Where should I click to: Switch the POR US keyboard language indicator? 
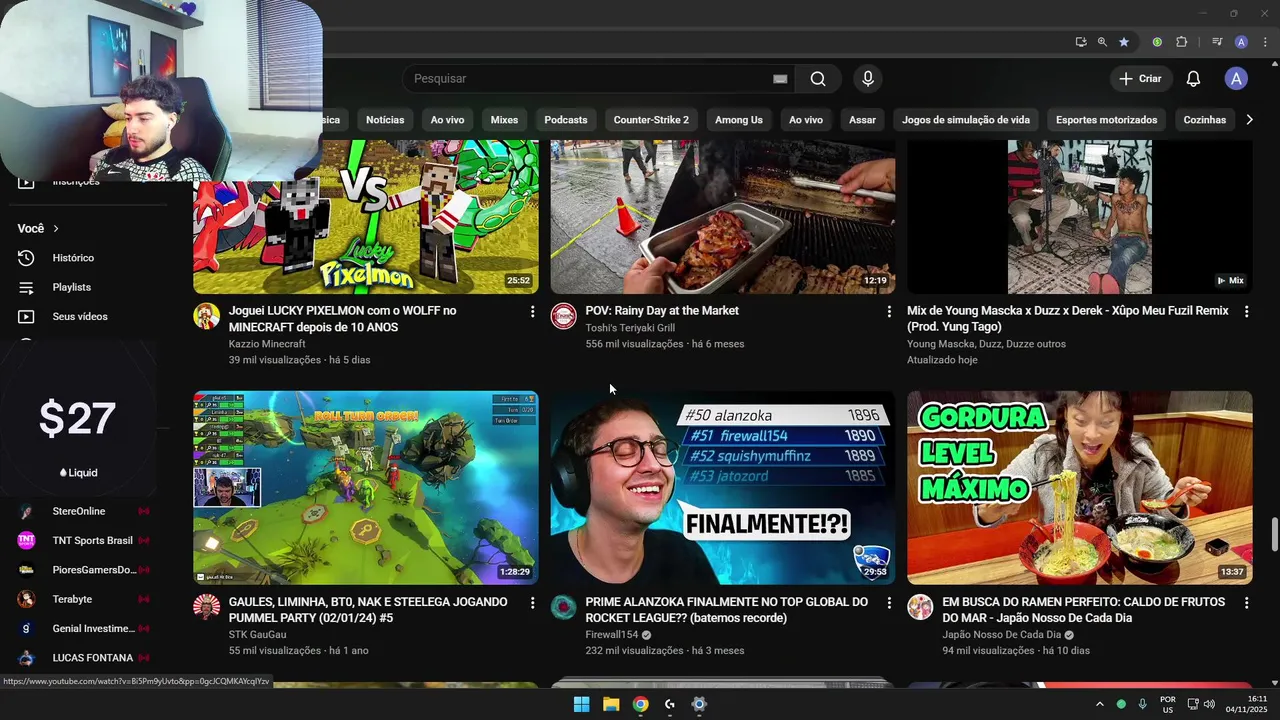coord(1168,704)
